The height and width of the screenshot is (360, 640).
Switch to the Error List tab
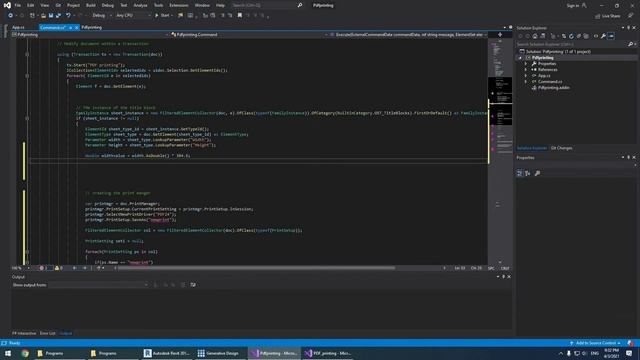(48, 333)
